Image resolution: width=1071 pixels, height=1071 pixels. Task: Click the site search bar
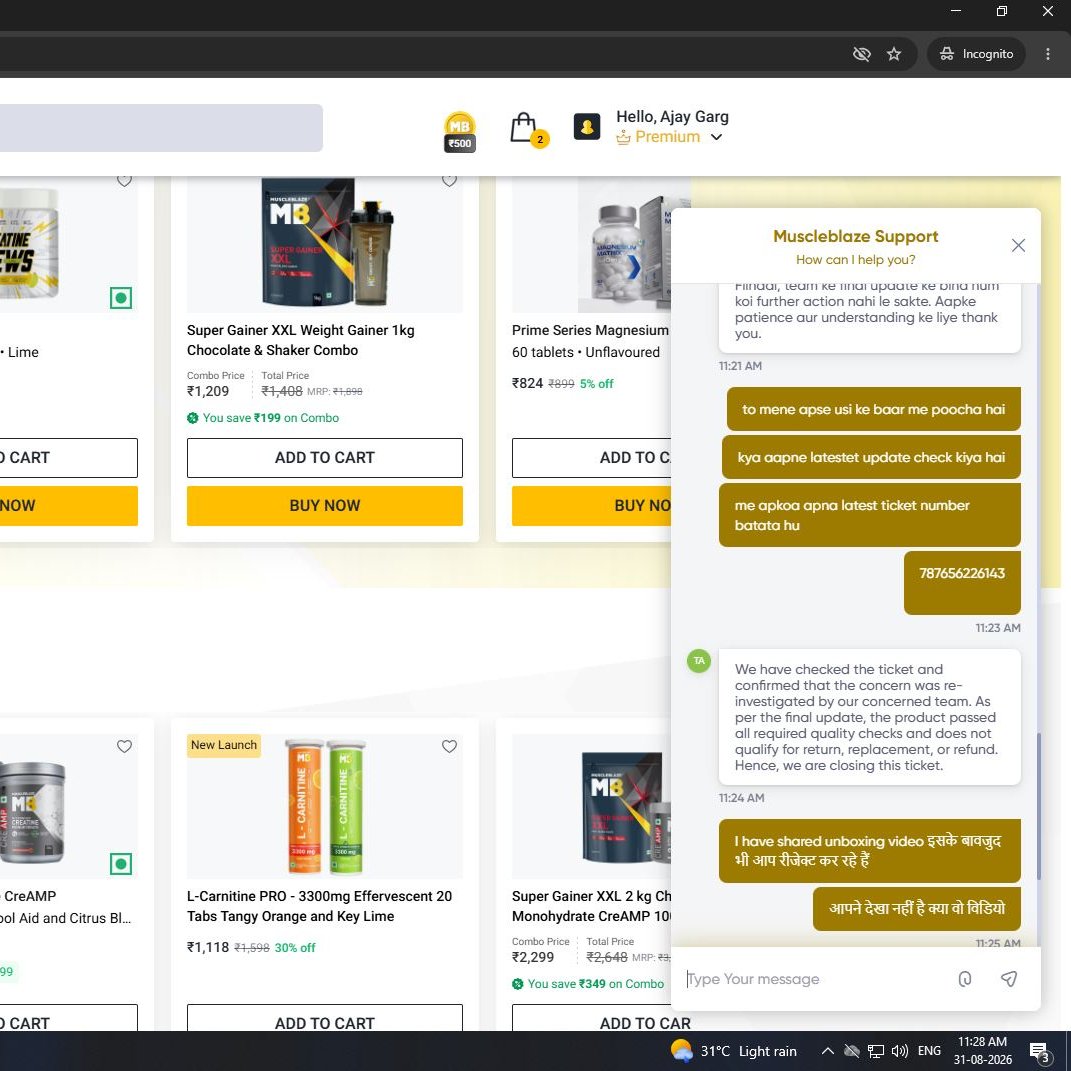click(x=161, y=128)
